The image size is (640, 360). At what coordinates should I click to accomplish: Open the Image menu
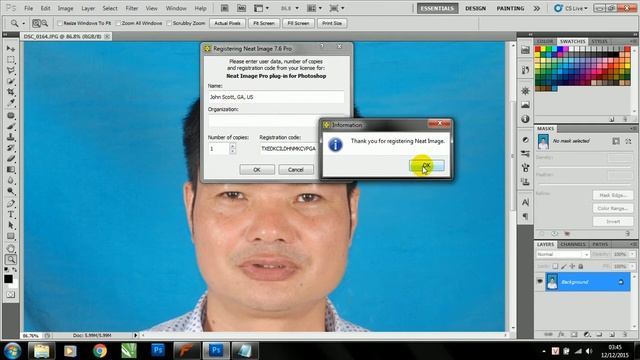coord(65,8)
